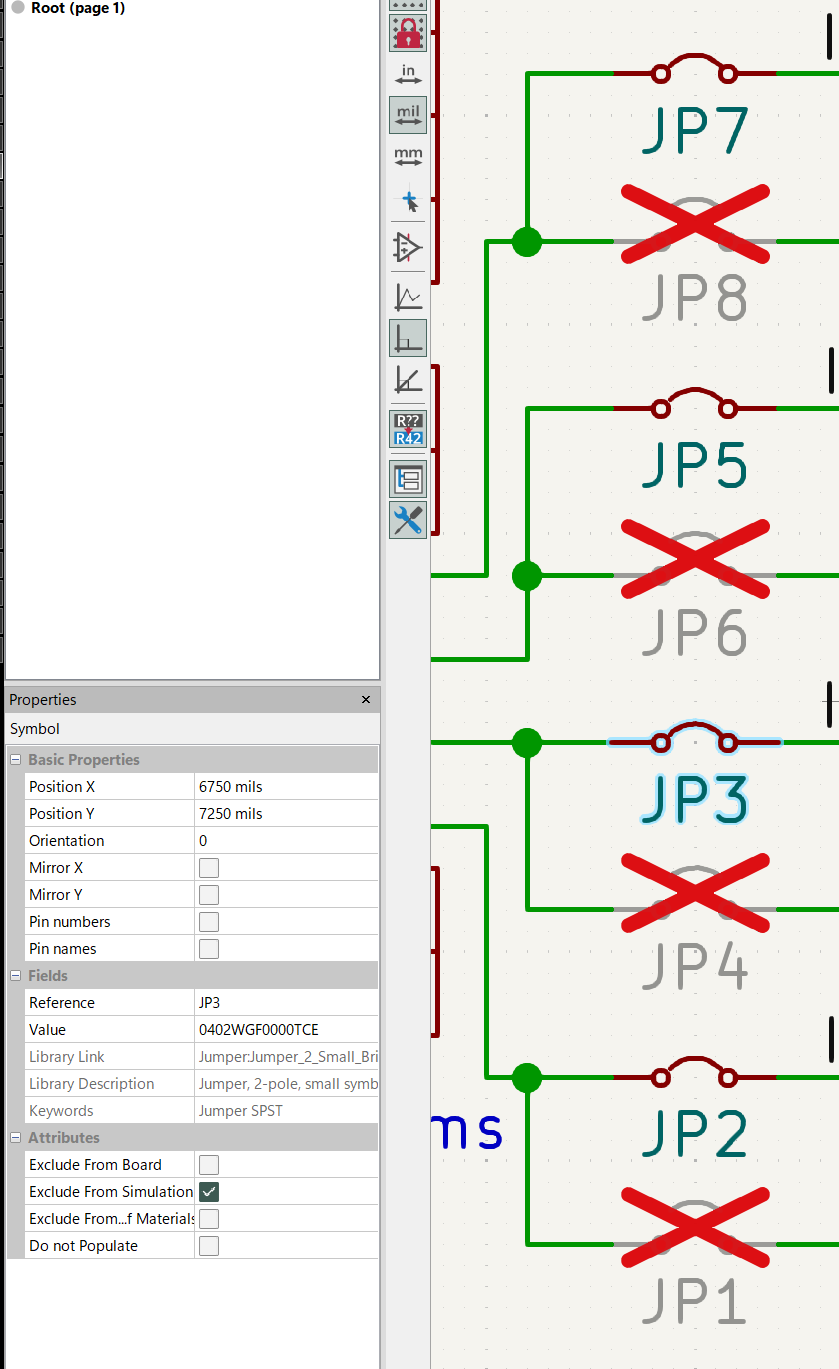The width and height of the screenshot is (839, 1369).
Task: Enable the Mirror X checkbox
Action: coord(209,868)
